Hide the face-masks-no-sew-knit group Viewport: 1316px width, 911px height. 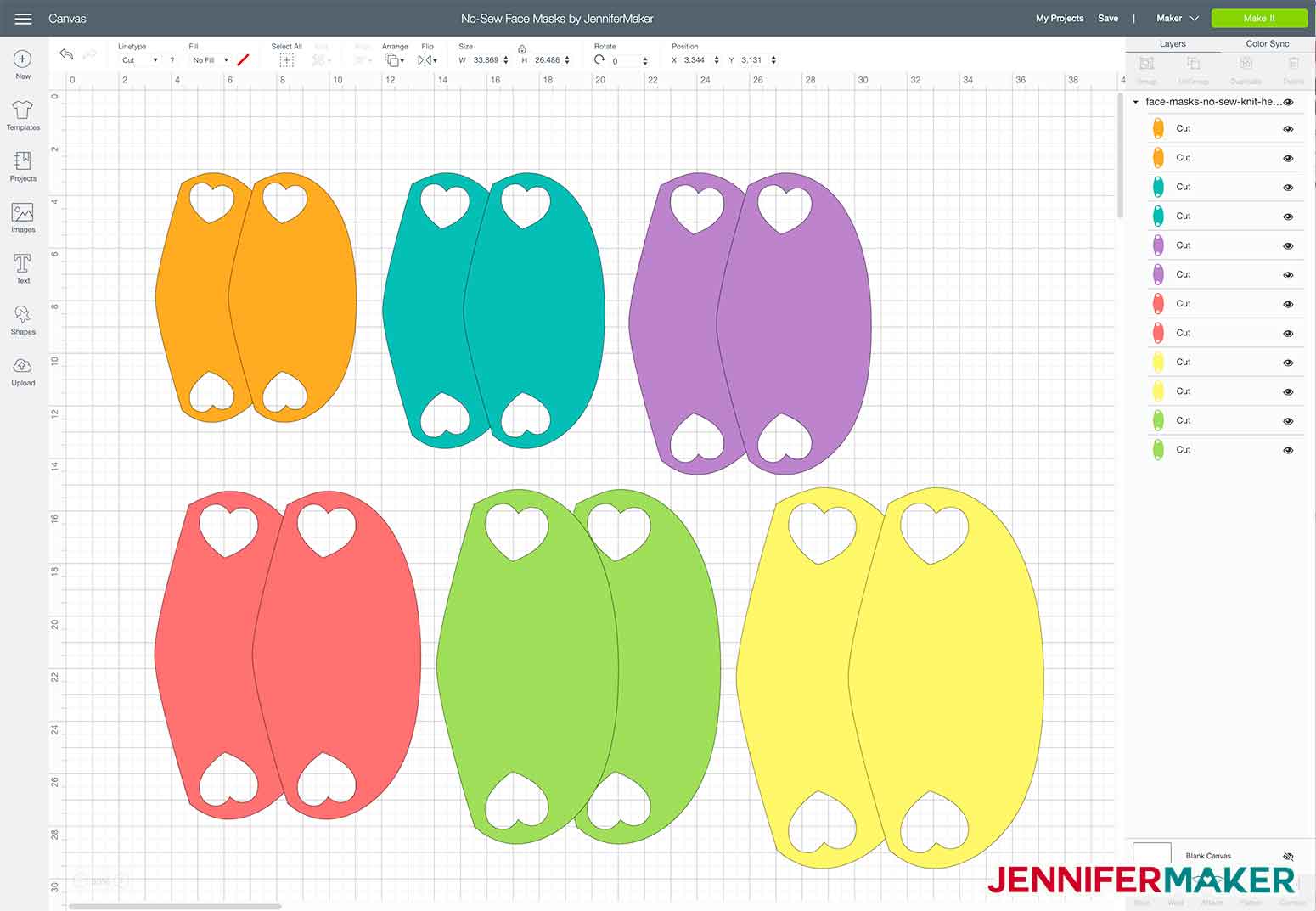(1288, 102)
